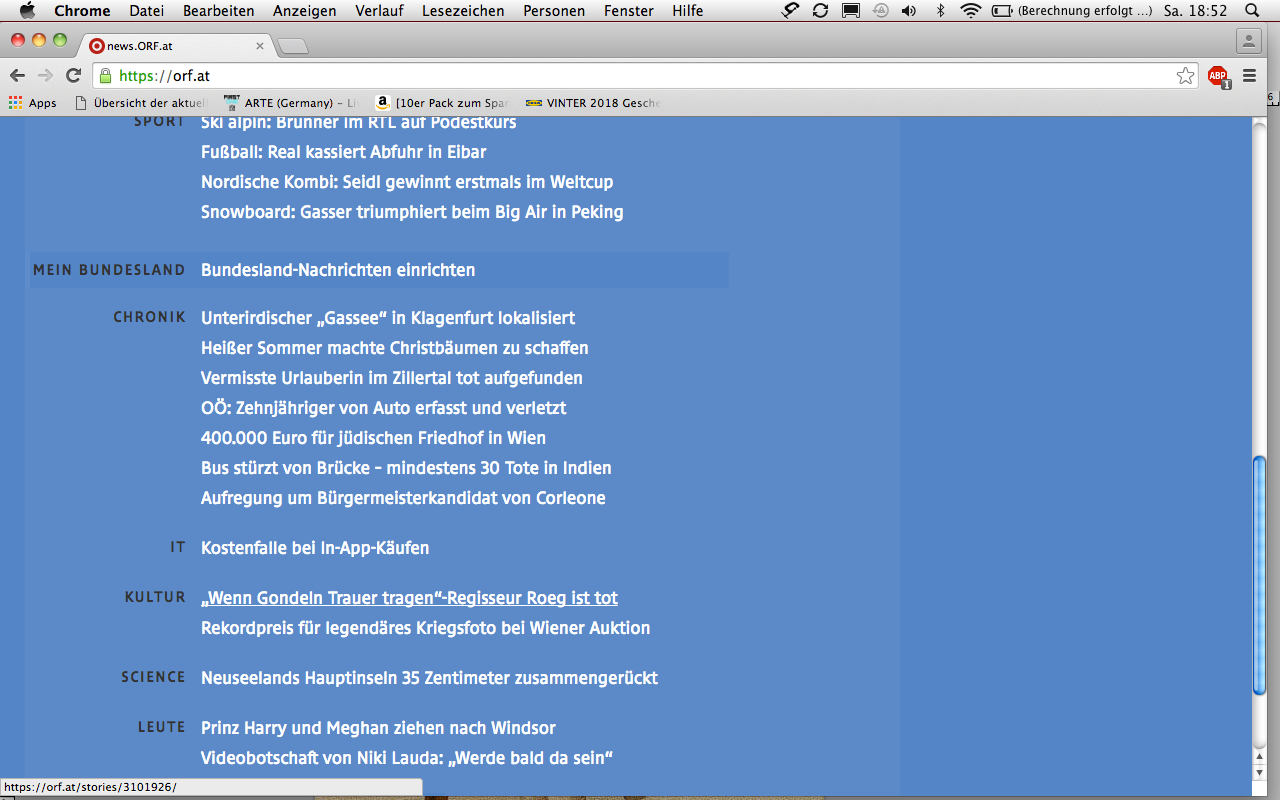Open 'OÖ: Zehnjähriger von Auto erfasst' article
The image size is (1280, 800).
click(384, 408)
